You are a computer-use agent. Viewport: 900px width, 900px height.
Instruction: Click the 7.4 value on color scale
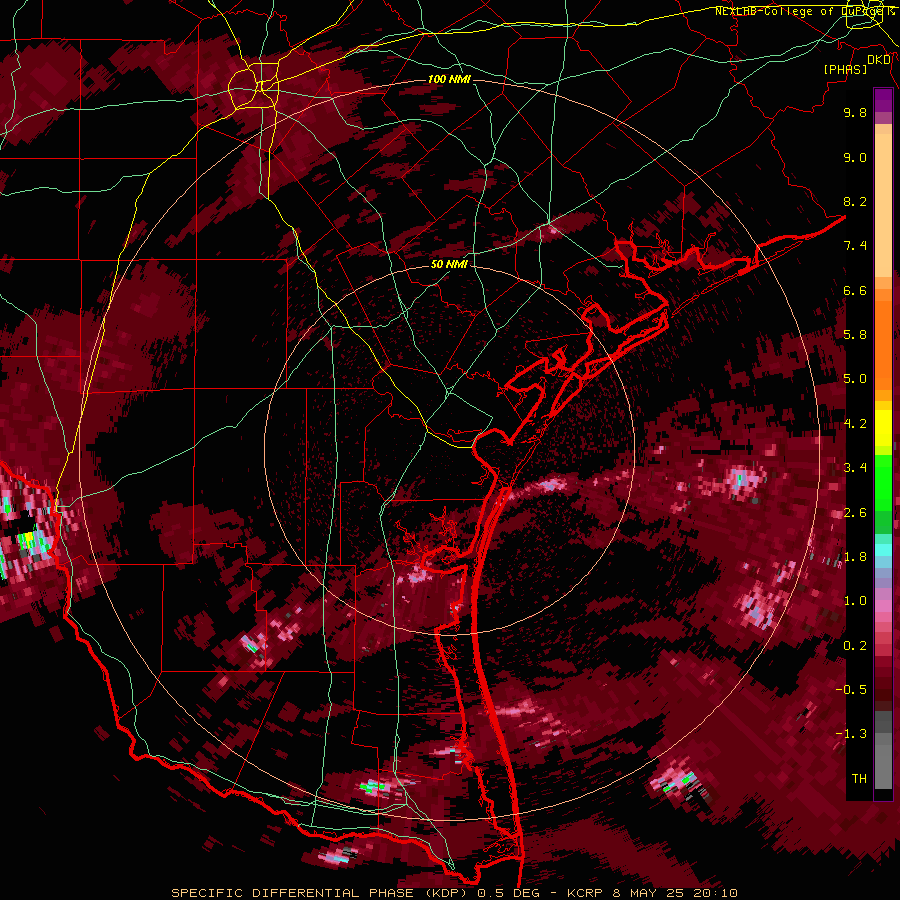[855, 246]
